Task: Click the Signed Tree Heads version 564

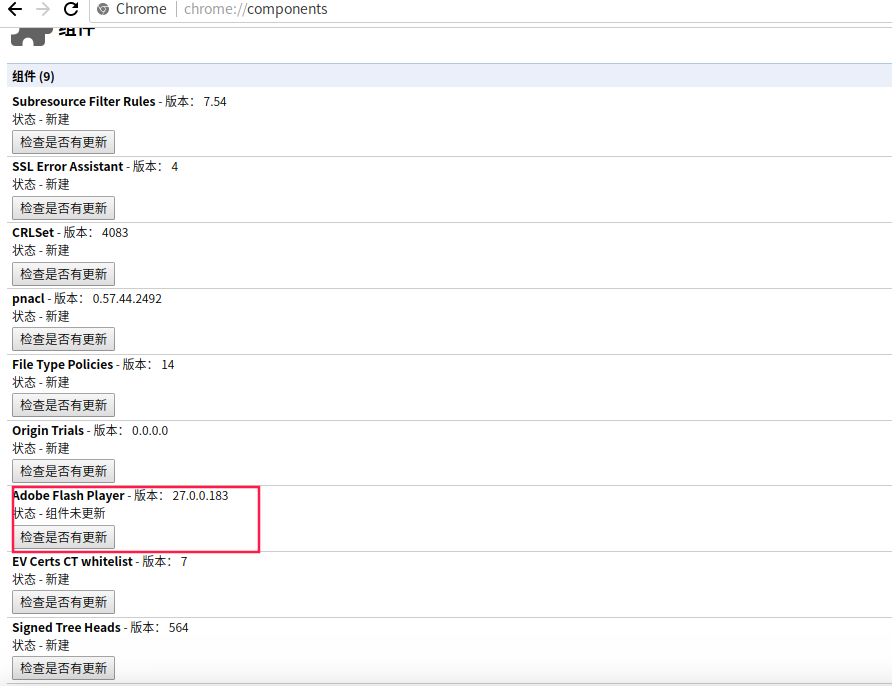Action: (x=179, y=628)
